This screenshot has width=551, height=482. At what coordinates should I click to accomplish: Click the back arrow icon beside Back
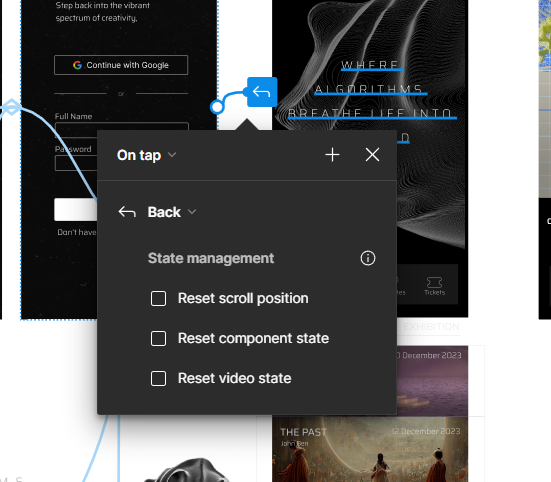tap(127, 212)
